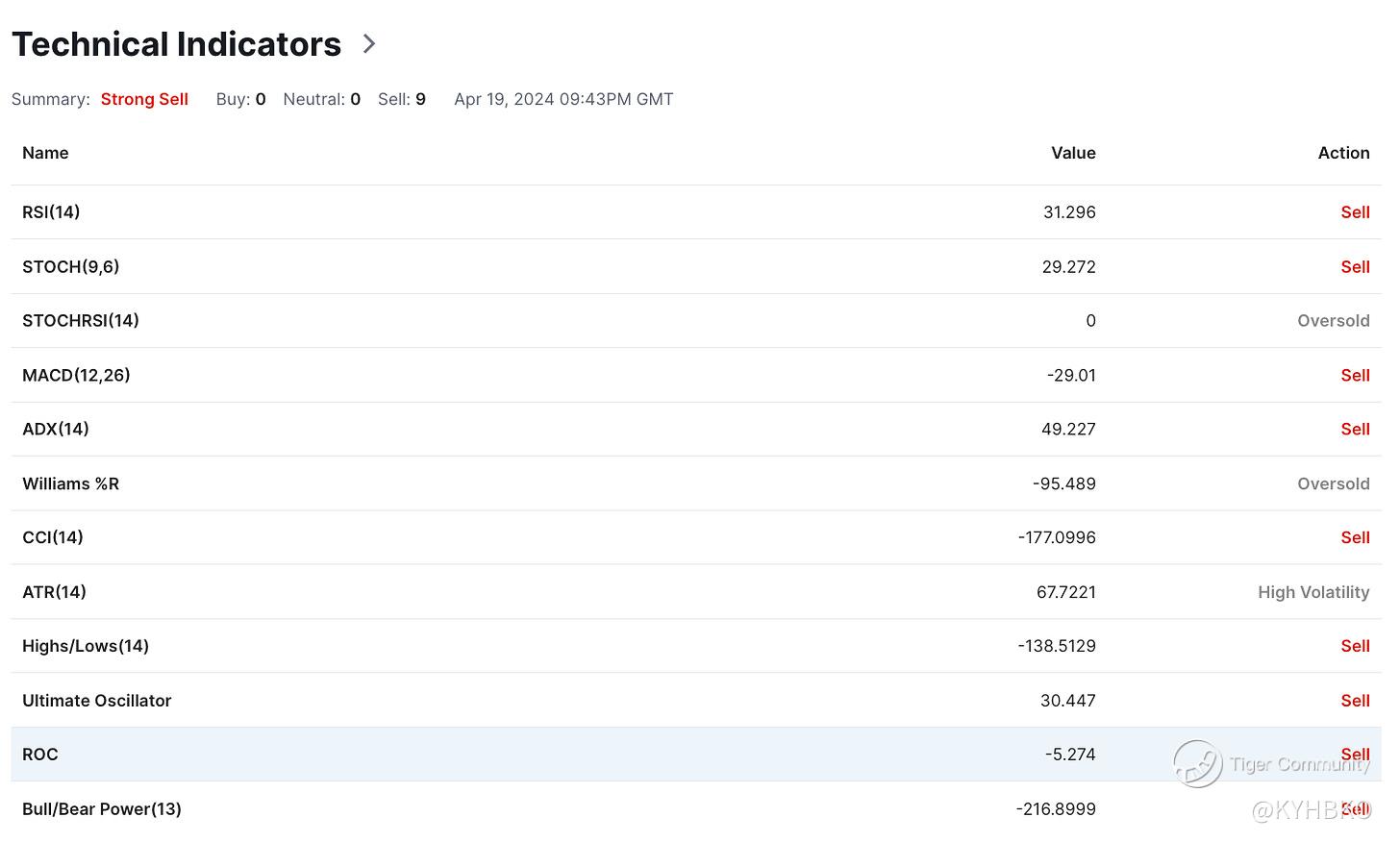Click the Strong Sell summary label
1400x842 pixels.
pyautogui.click(x=144, y=99)
